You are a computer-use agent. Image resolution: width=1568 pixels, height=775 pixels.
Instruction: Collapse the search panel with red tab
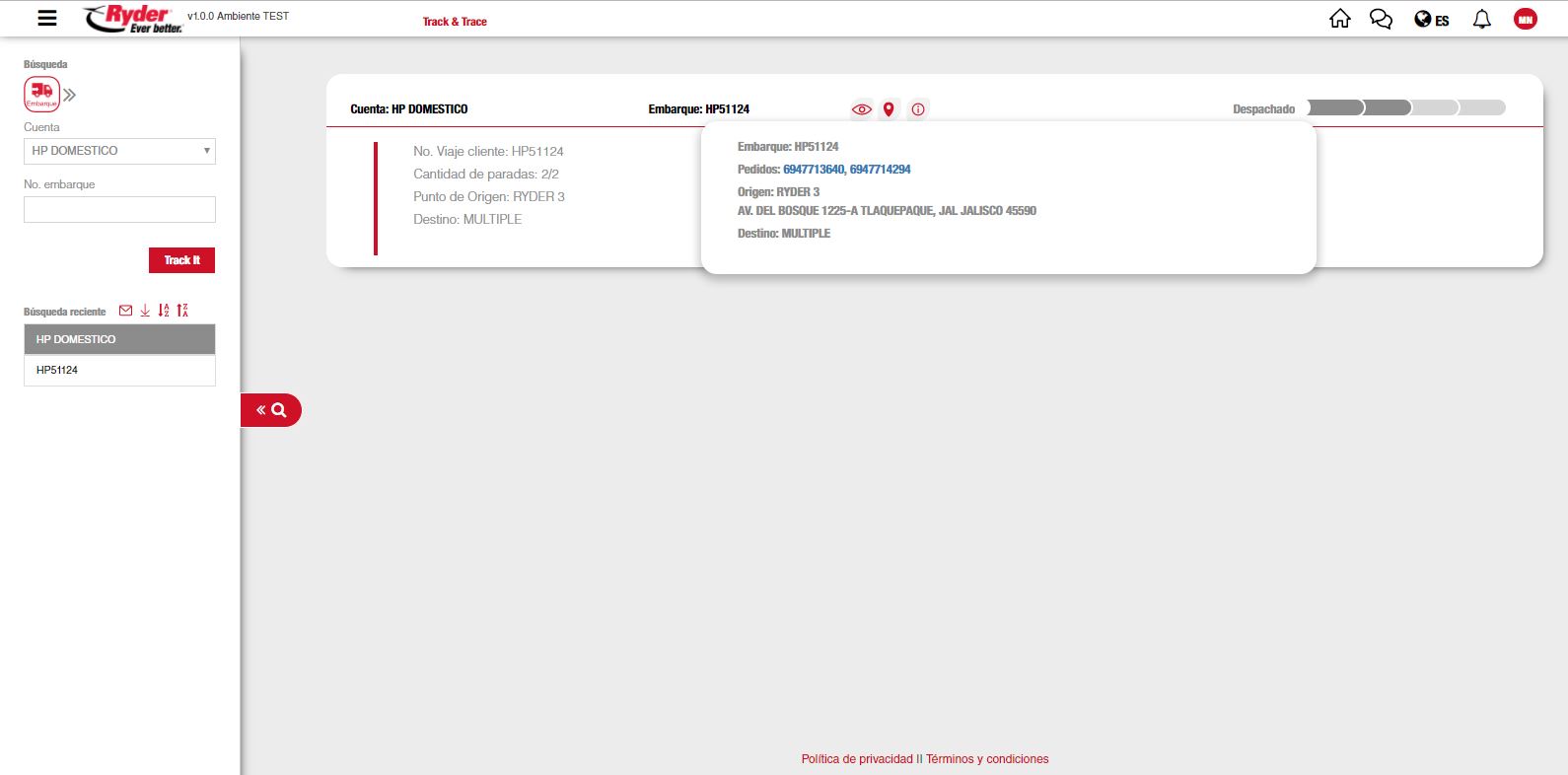[x=270, y=410]
